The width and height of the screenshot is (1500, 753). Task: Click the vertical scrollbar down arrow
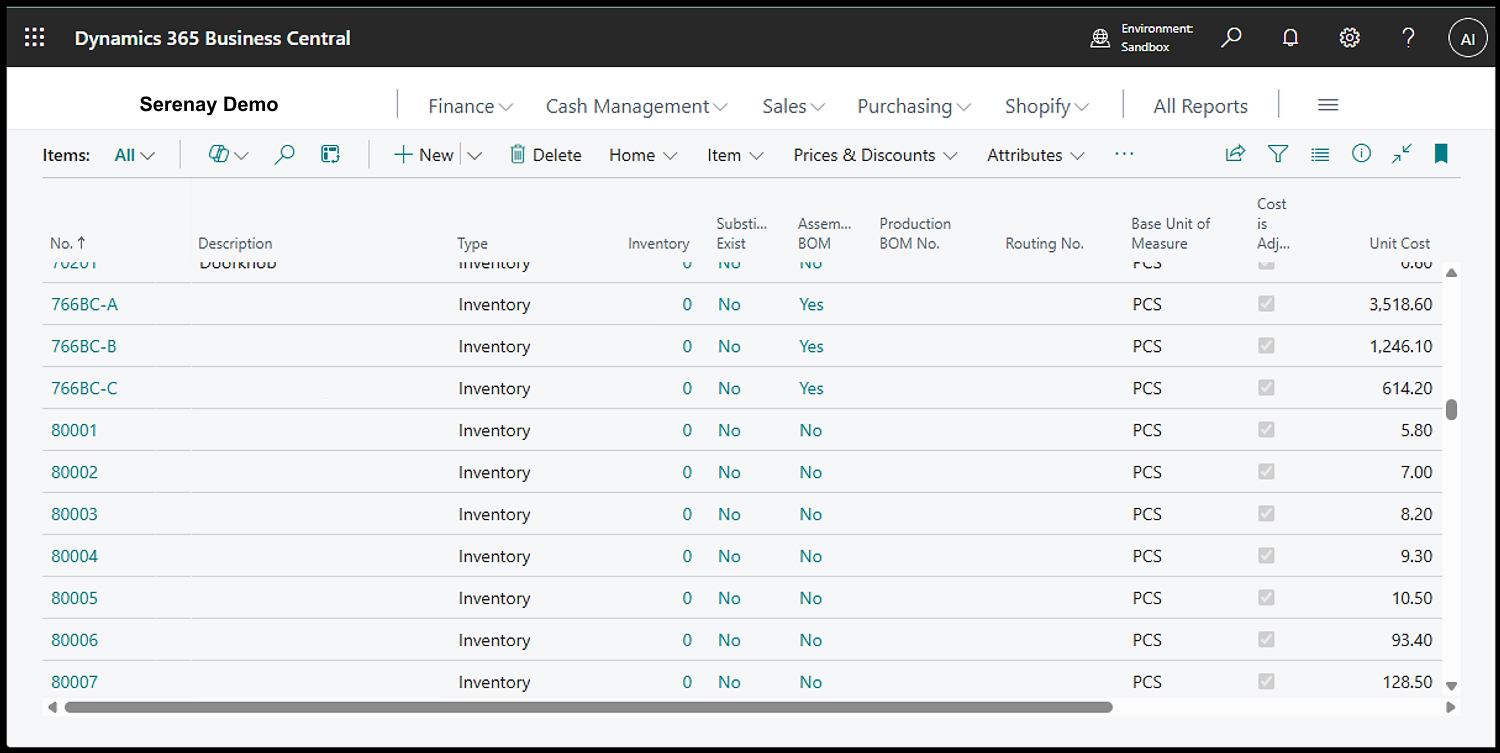click(1452, 686)
